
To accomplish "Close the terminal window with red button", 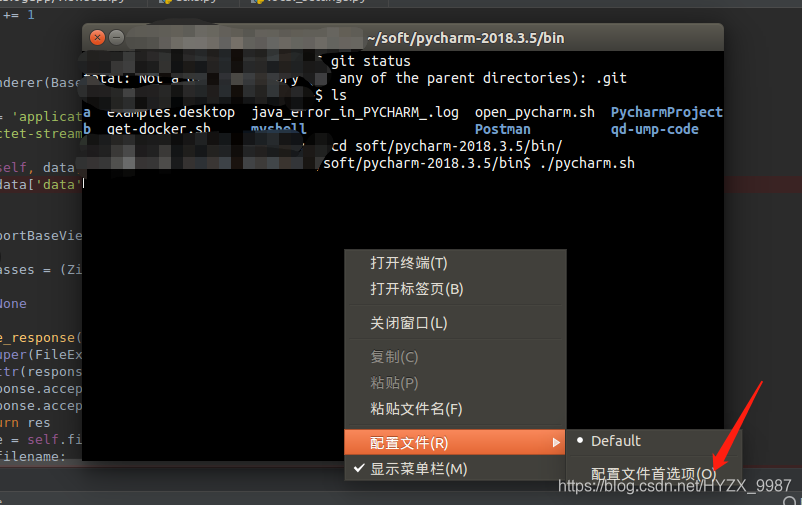I will click(97, 37).
